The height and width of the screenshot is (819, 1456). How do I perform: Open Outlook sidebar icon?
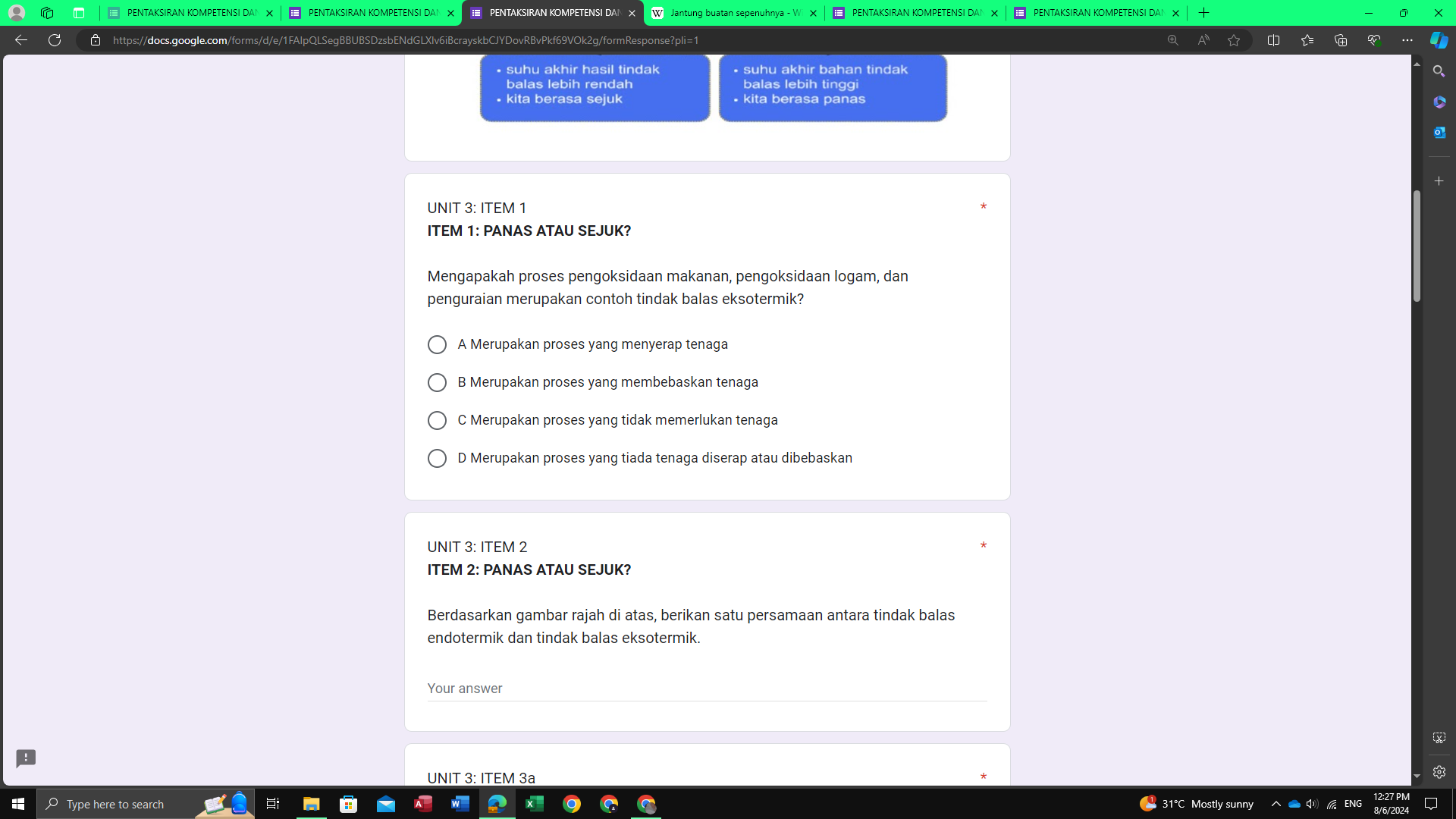pos(1439,132)
